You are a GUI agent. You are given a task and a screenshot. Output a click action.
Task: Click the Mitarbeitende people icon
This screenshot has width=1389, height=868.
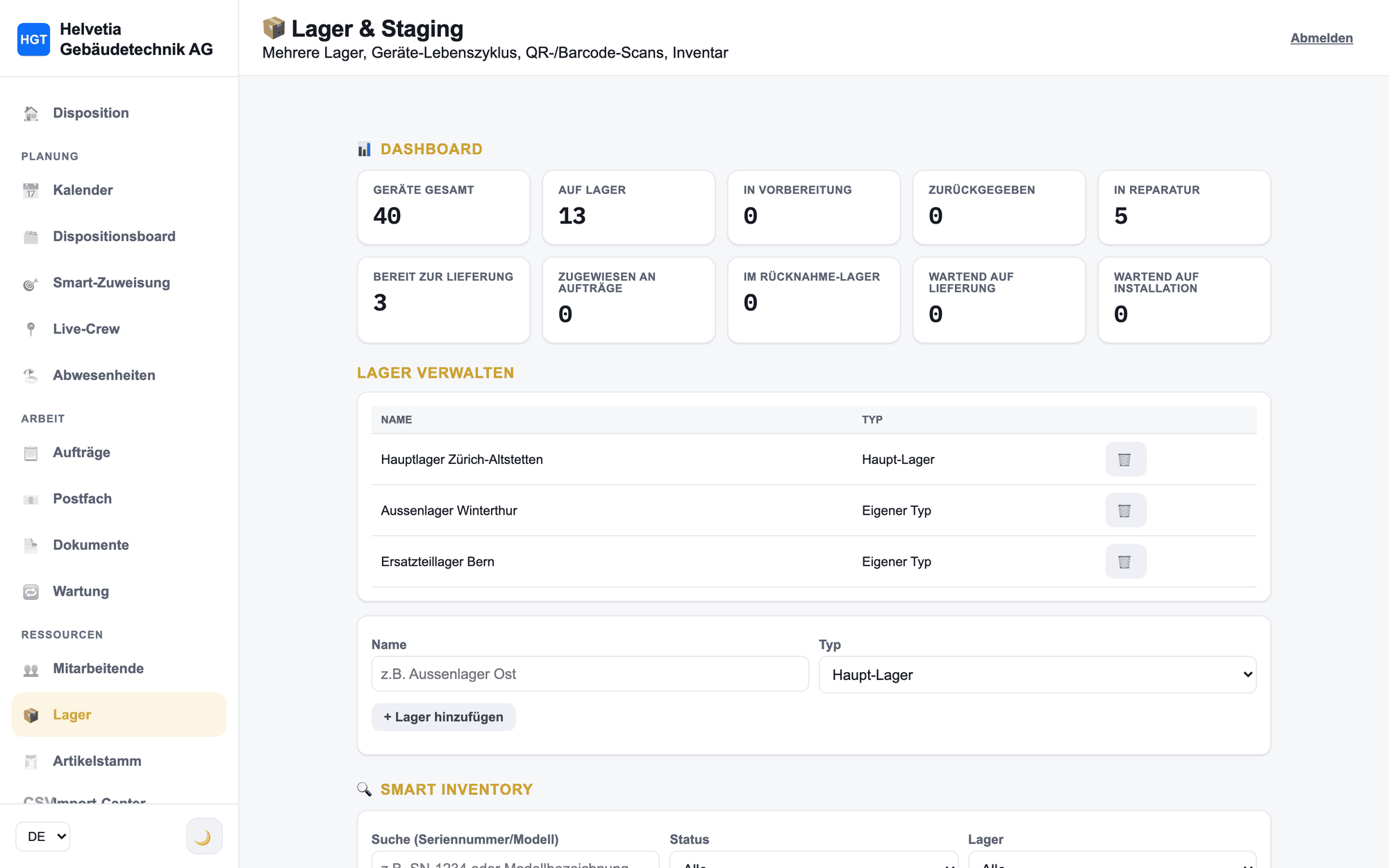coord(31,669)
